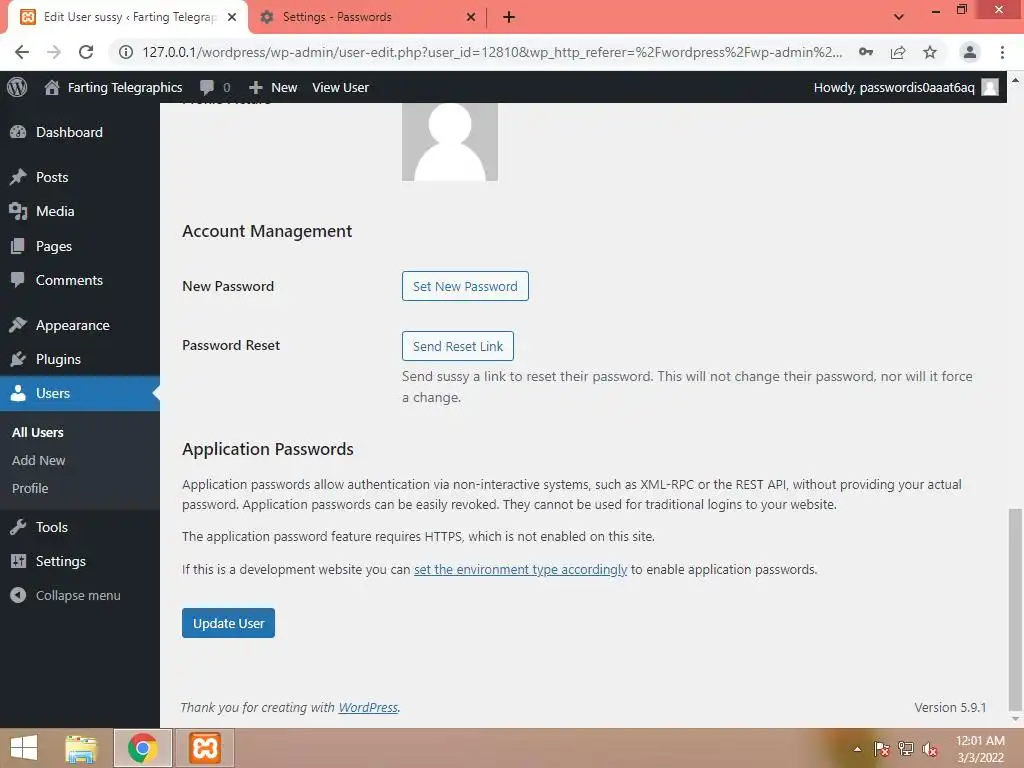This screenshot has width=1024, height=768.
Task: Click the plus New icon in admin bar
Action: (x=256, y=87)
